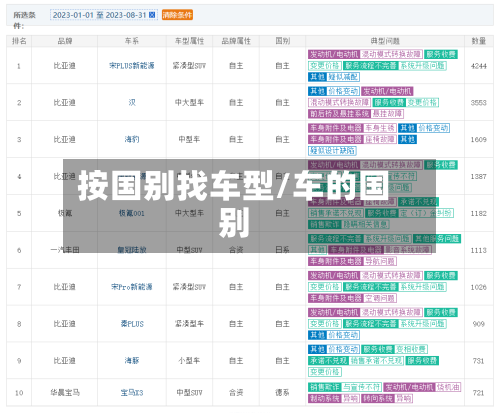Click the 中型车 cell in 海豹 row
Screen dimensions: 500x413
pos(189,139)
